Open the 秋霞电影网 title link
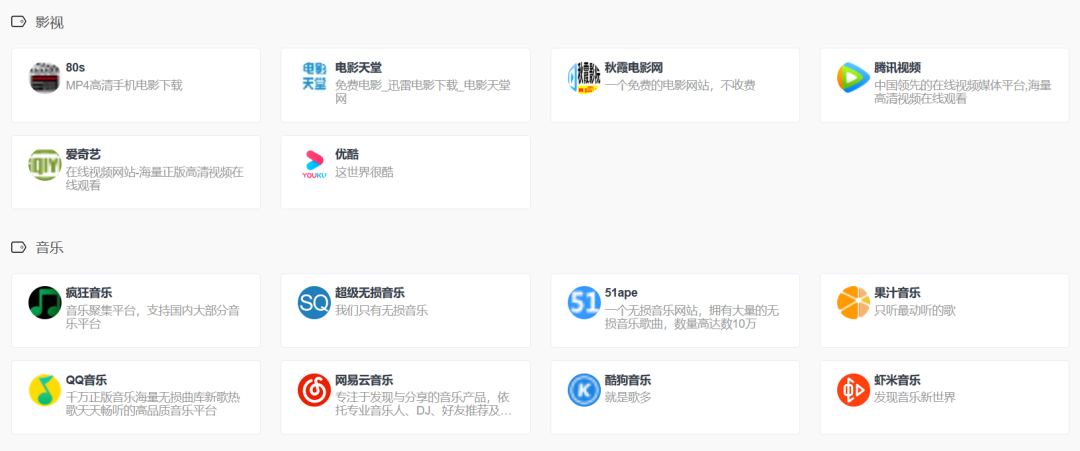The width and height of the screenshot is (1080, 451). click(634, 67)
